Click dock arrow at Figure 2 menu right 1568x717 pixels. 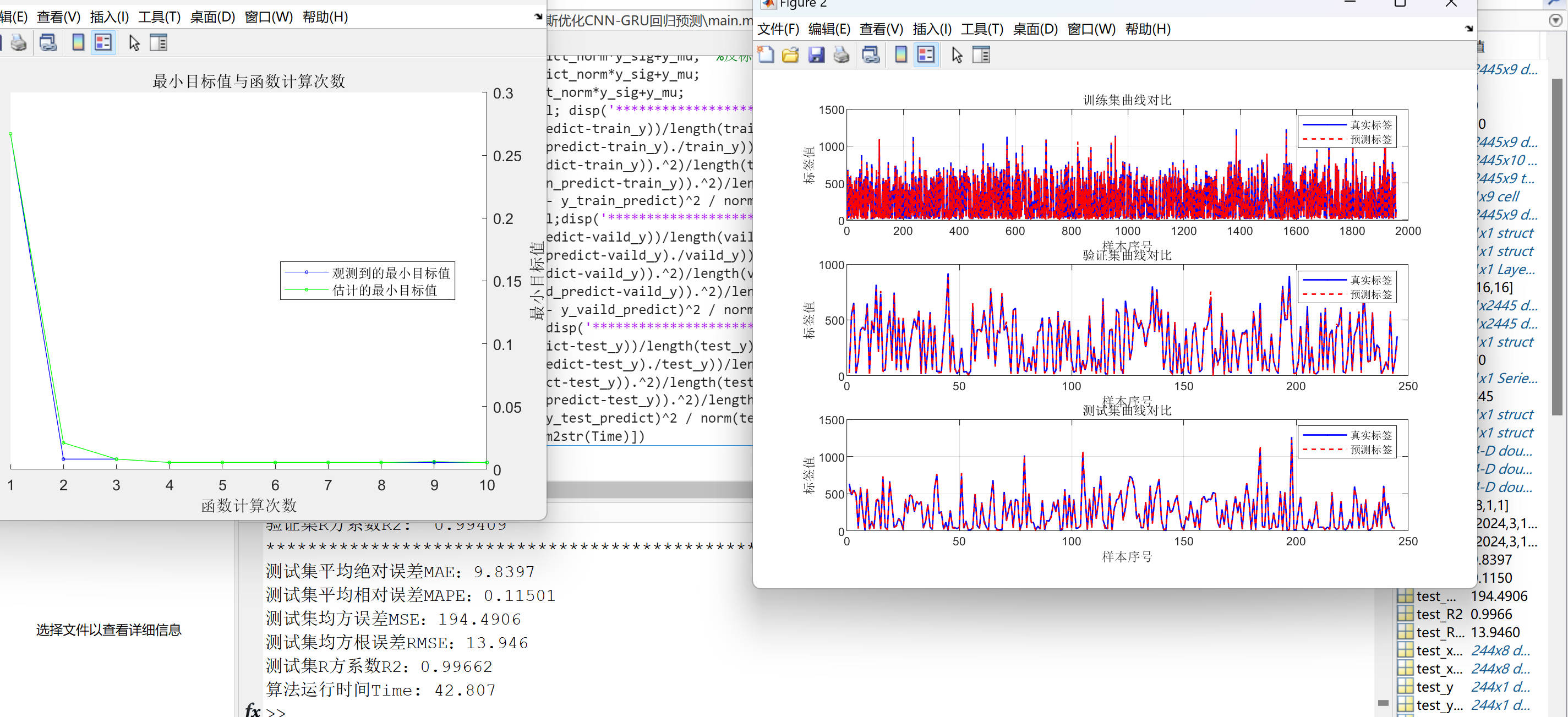pyautogui.click(x=1469, y=29)
